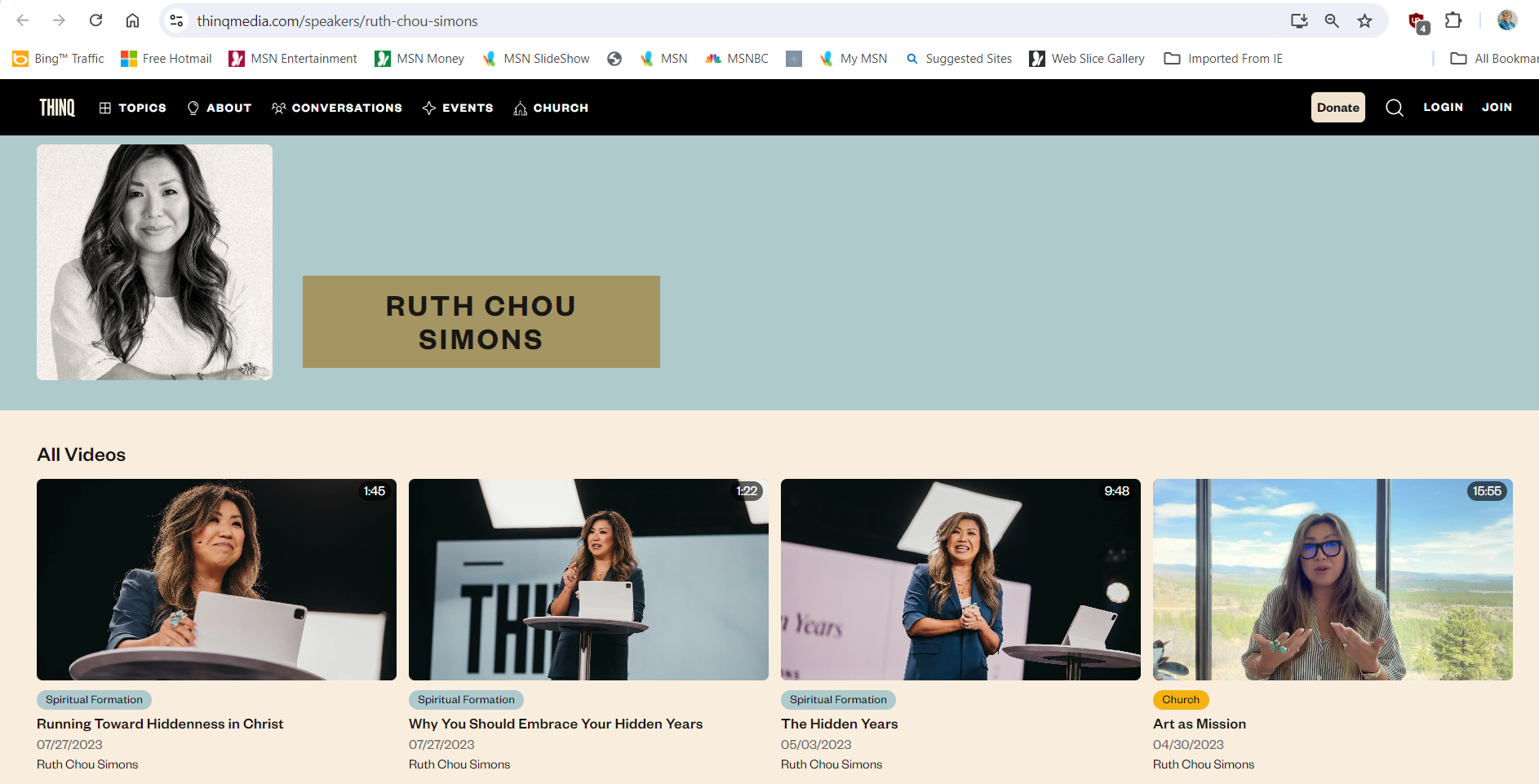Bookmark this page with star icon
This screenshot has height=784, width=1539.
coord(1364,20)
